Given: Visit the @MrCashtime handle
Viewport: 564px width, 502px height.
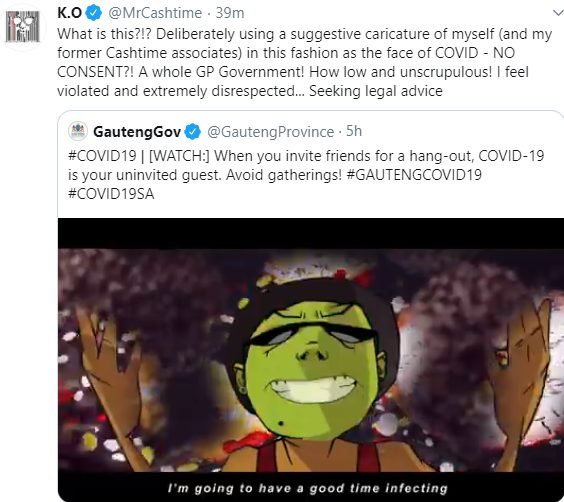Looking at the screenshot, I should tap(155, 13).
